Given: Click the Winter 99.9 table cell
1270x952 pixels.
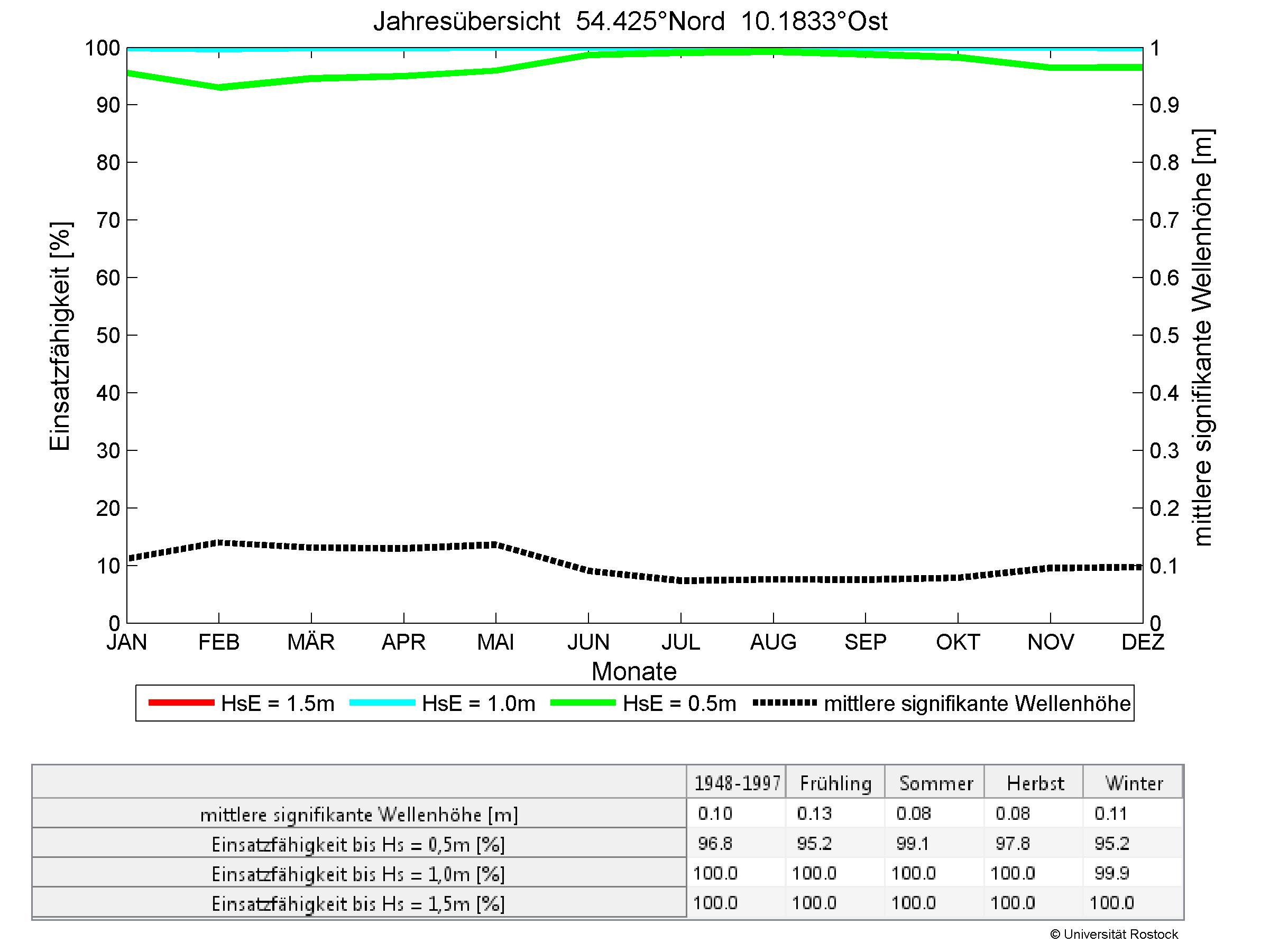Looking at the screenshot, I should 1111,873.
